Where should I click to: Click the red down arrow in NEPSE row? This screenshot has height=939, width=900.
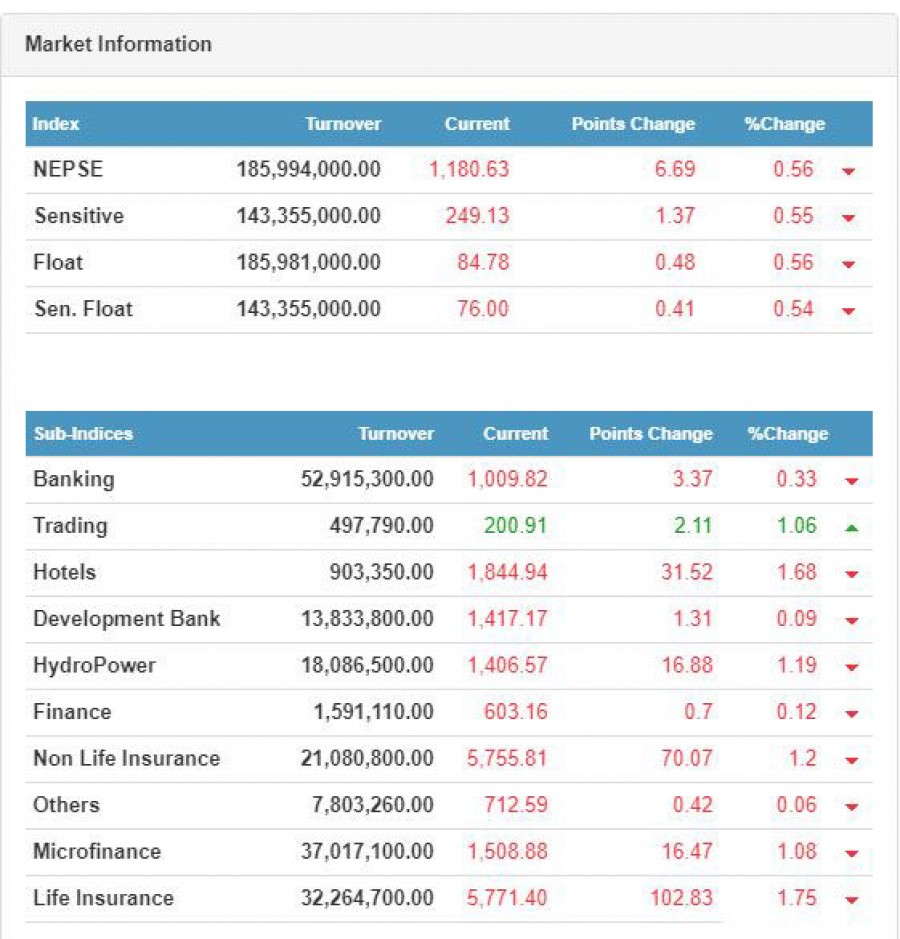coord(849,171)
